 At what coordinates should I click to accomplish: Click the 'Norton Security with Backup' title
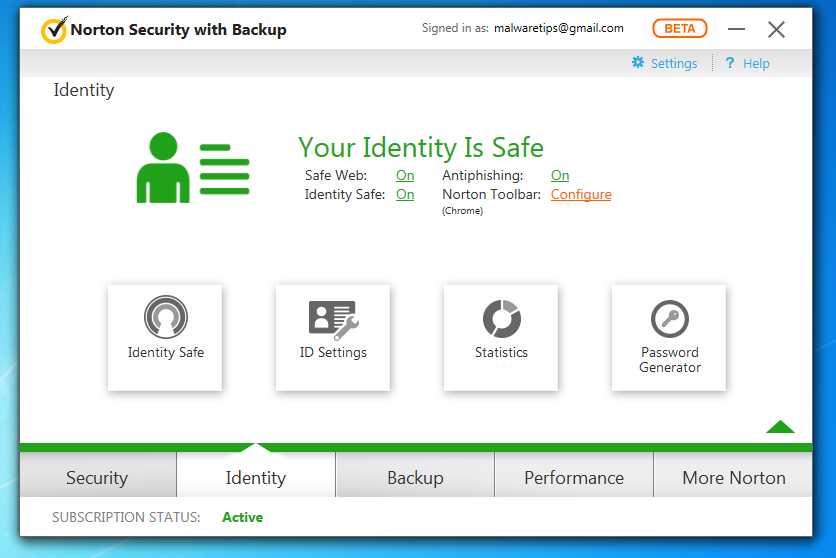pyautogui.click(x=179, y=30)
